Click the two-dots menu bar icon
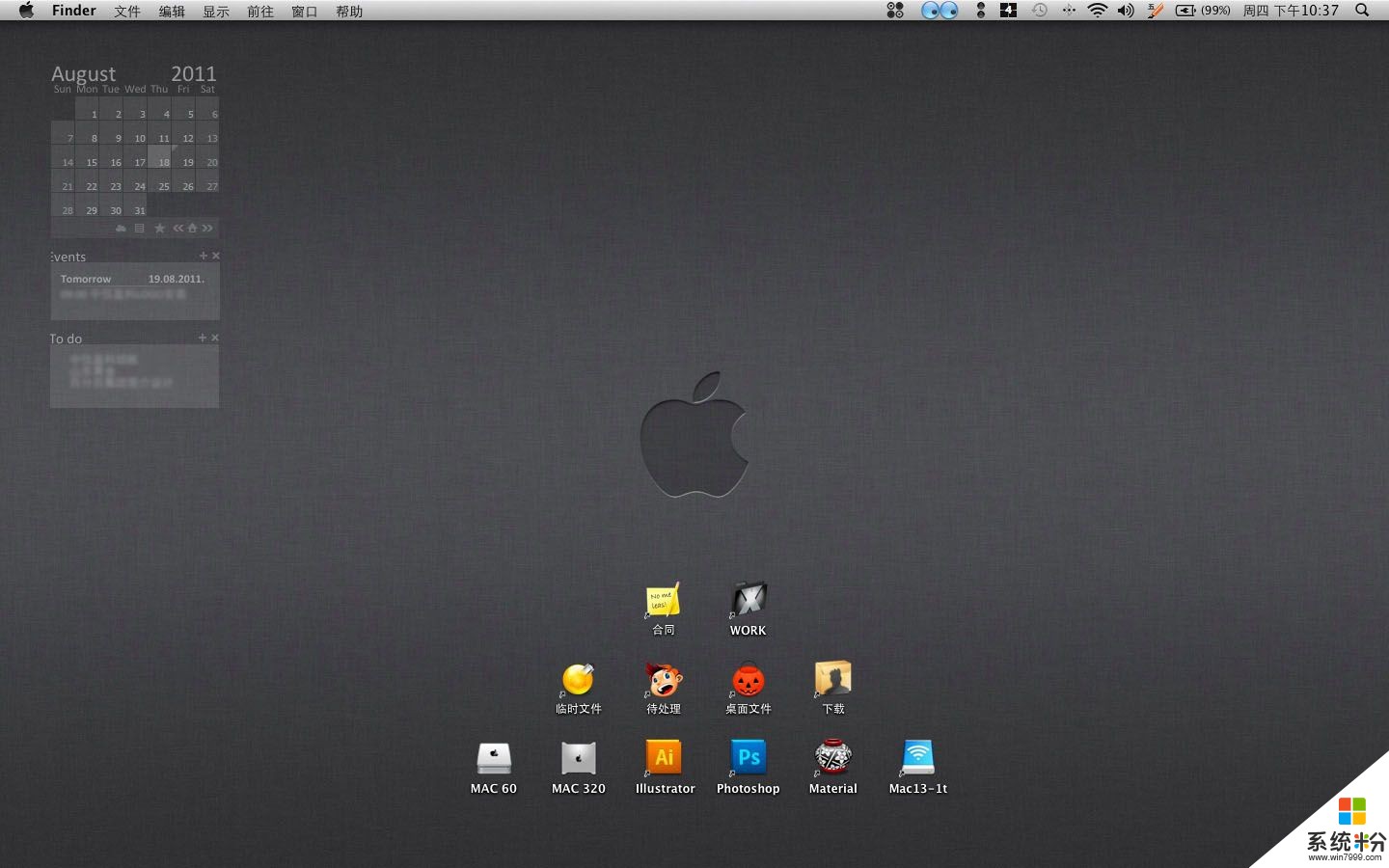Viewport: 1389px width, 868px height. (981, 11)
